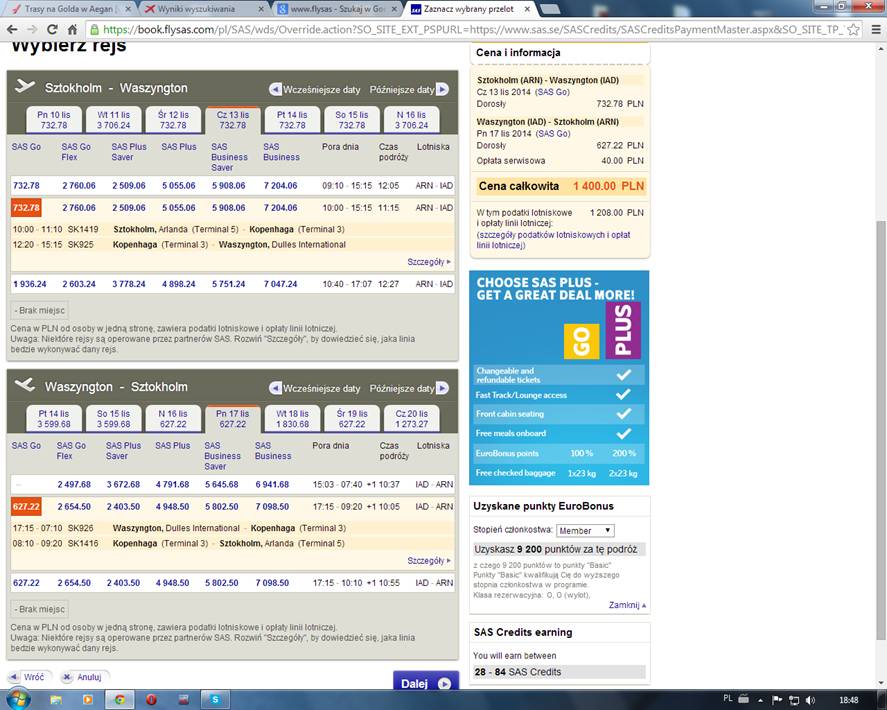Close the 'Wyniki wyszukiwania' tab
The image size is (887, 710).
pos(261,9)
